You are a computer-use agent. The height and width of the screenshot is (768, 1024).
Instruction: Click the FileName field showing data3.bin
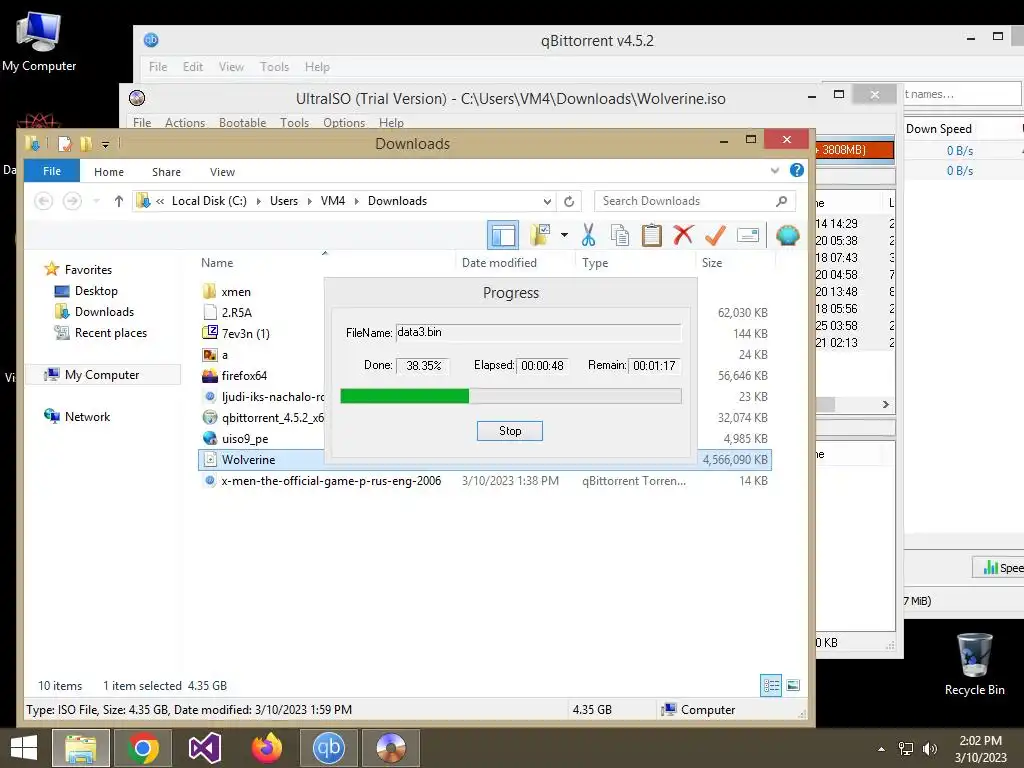[x=538, y=332]
